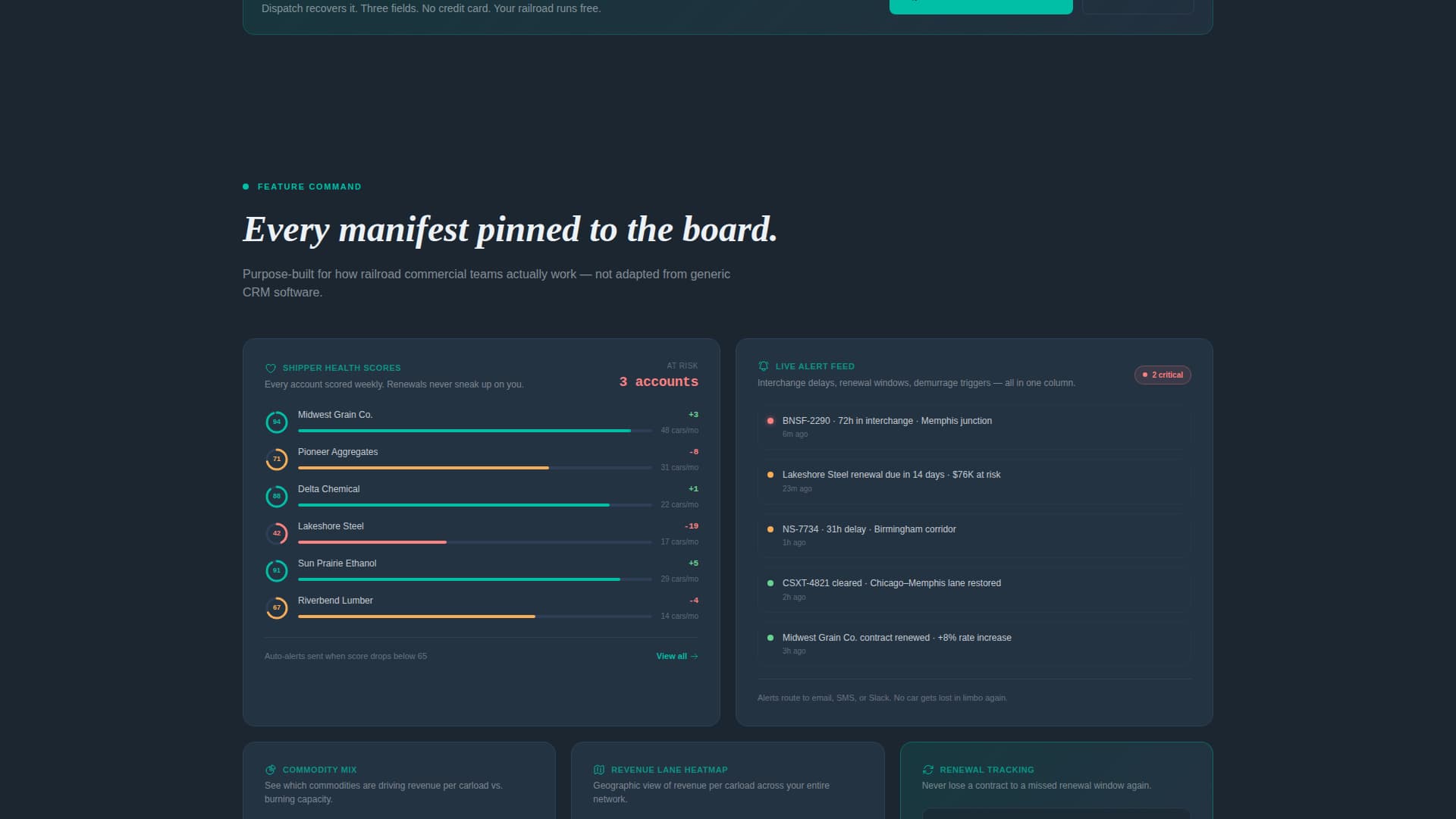Click Riverbend Lumber orange health bar
Image resolution: width=1456 pixels, height=819 pixels.
pos(475,617)
